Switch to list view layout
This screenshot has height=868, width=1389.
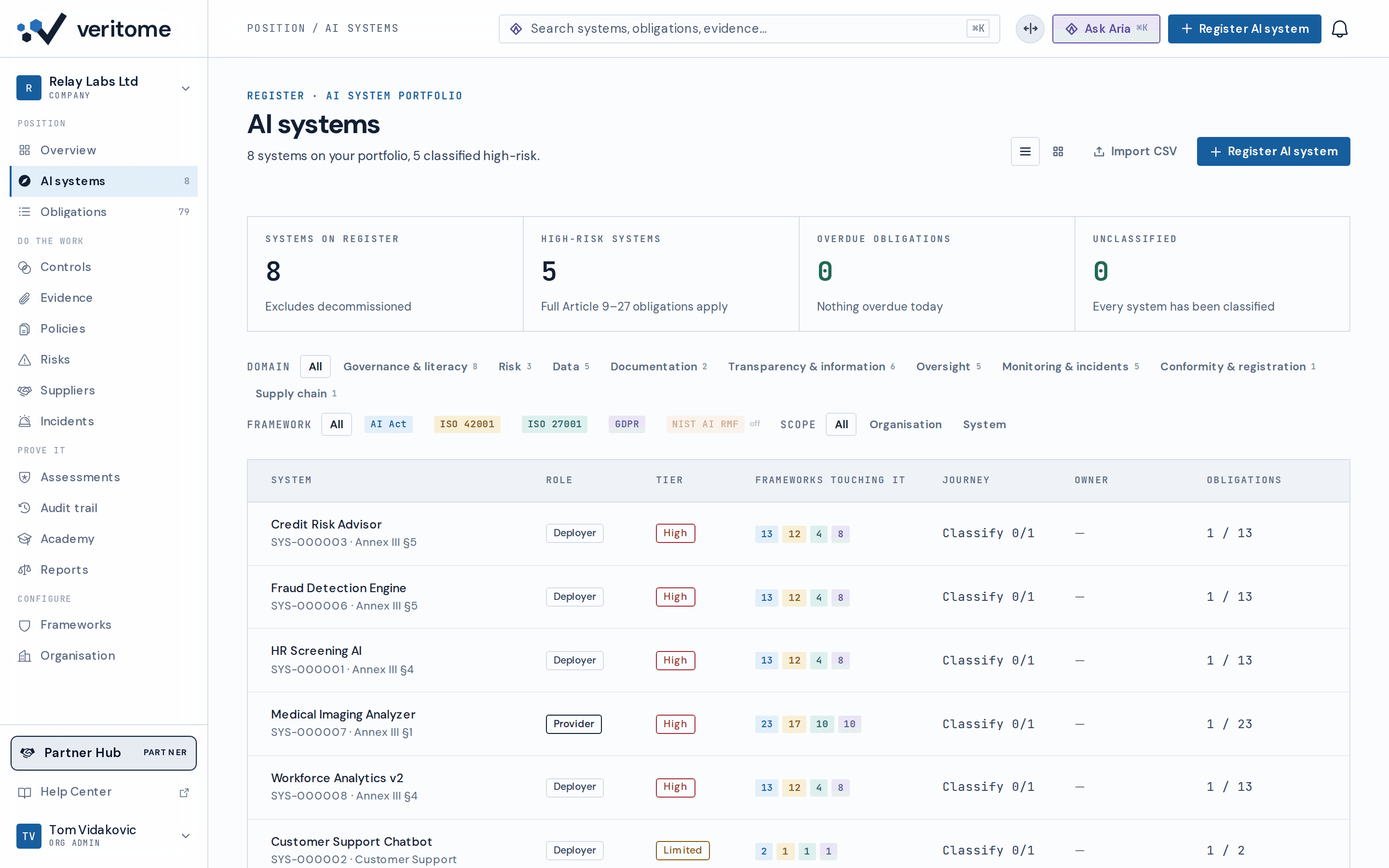tap(1024, 151)
